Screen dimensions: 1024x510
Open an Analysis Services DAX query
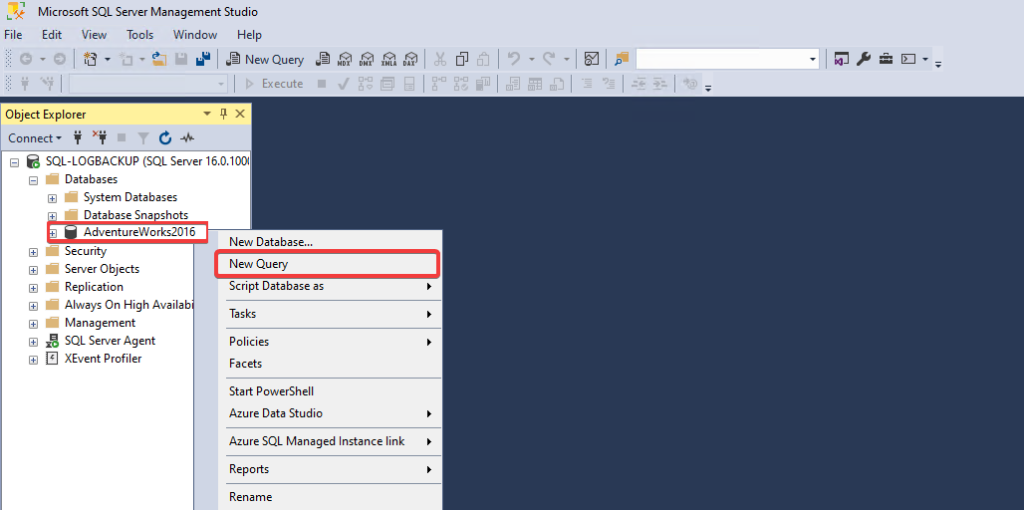411,59
